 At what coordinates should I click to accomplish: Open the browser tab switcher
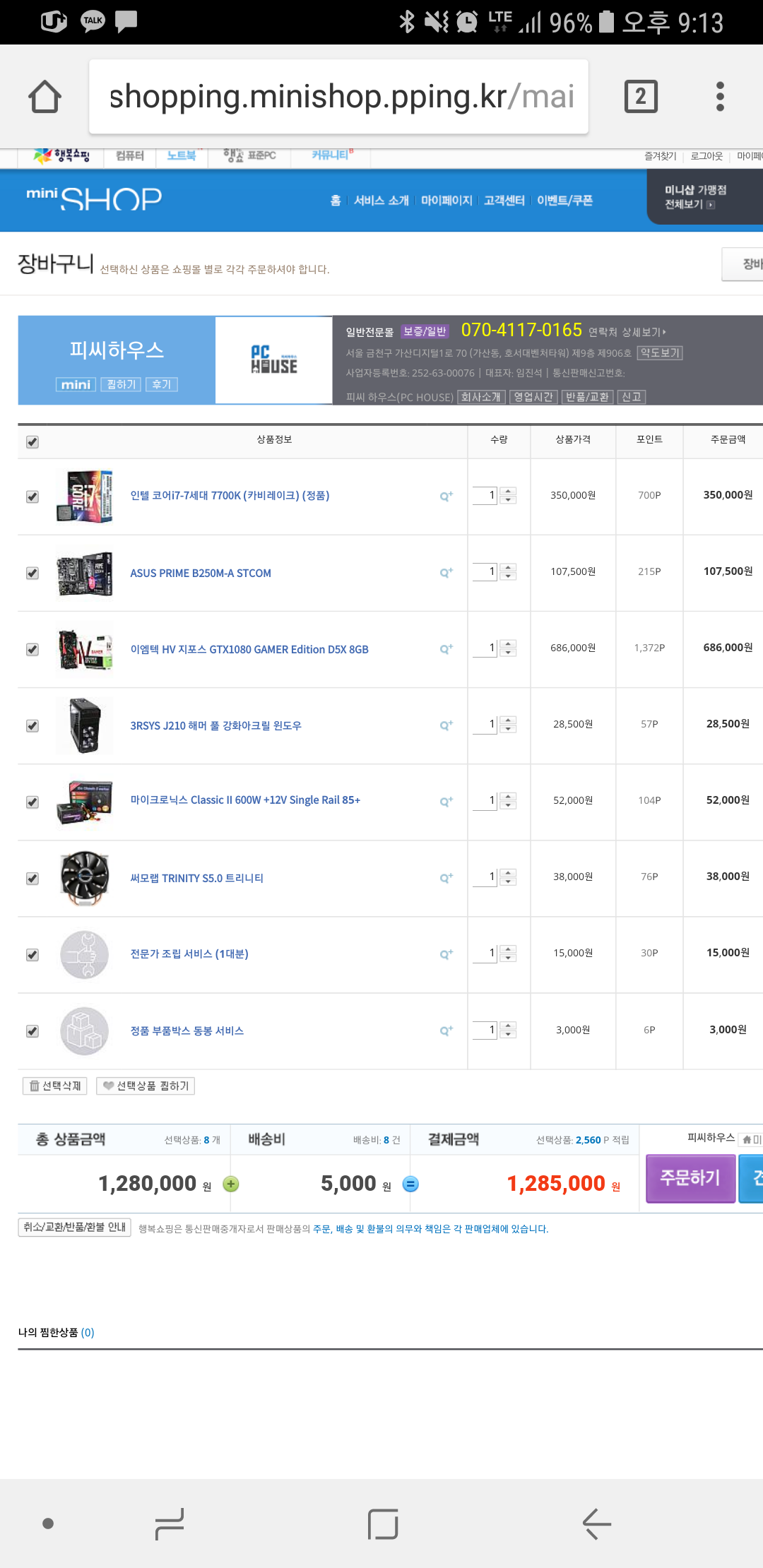click(x=641, y=97)
